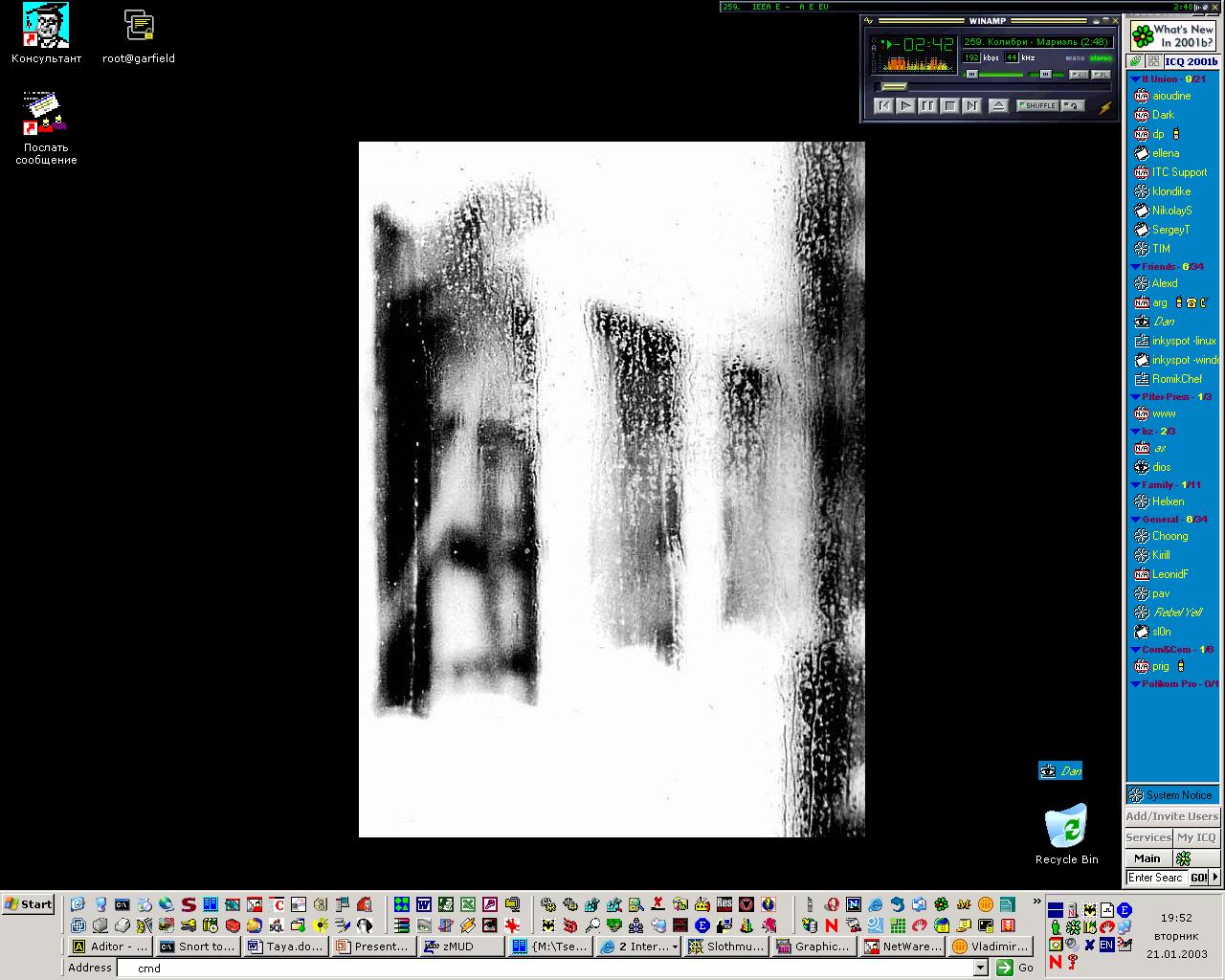This screenshot has height=980, width=1225.
Task: Toggle Winamp PL playlist window
Action: pos(1102,75)
